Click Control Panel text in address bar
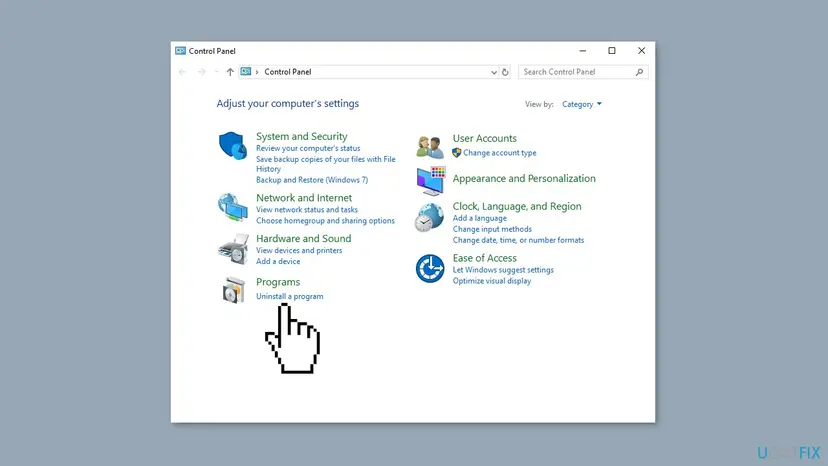 tap(288, 72)
